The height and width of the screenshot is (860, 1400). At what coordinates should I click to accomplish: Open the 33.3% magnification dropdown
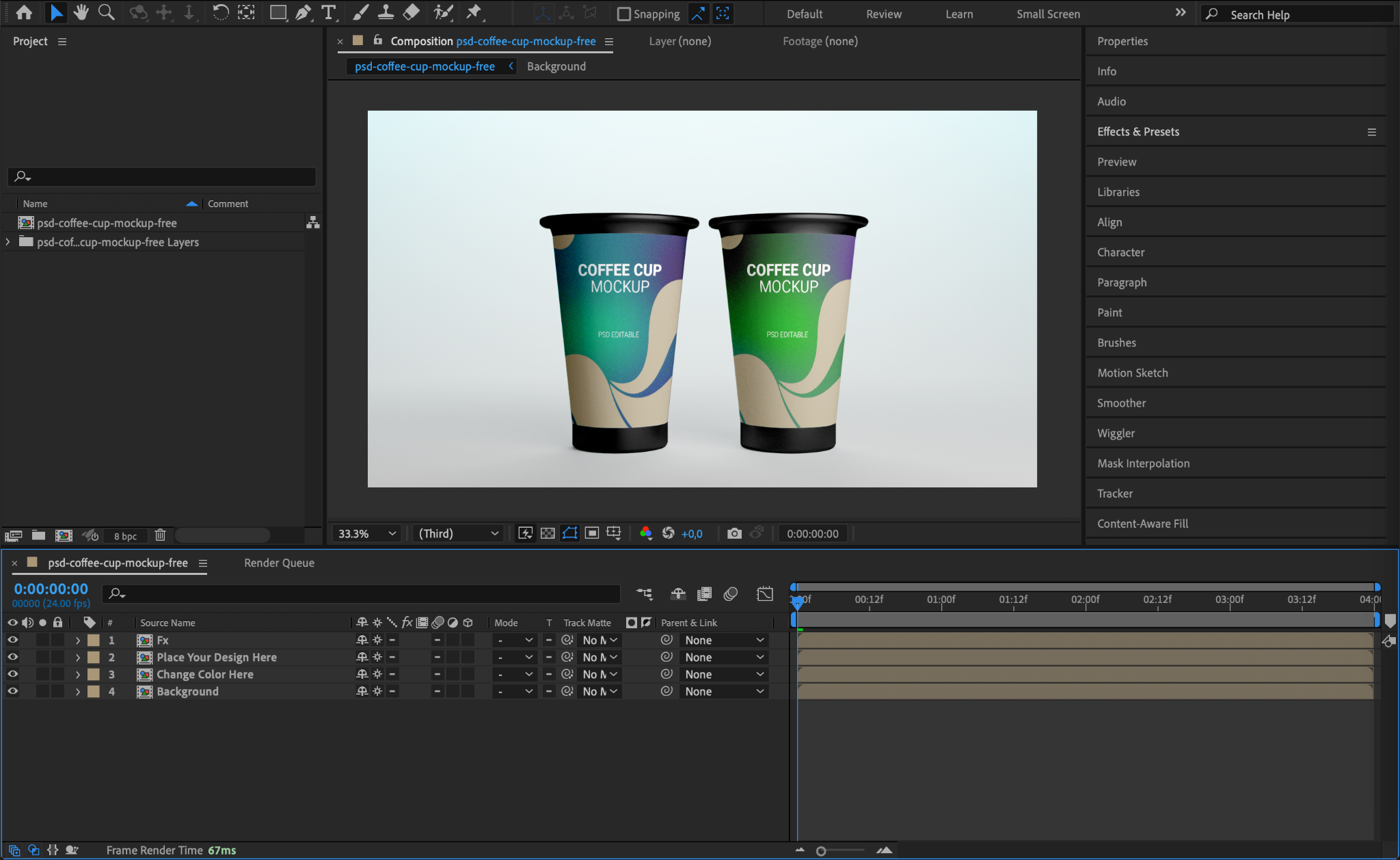click(367, 533)
